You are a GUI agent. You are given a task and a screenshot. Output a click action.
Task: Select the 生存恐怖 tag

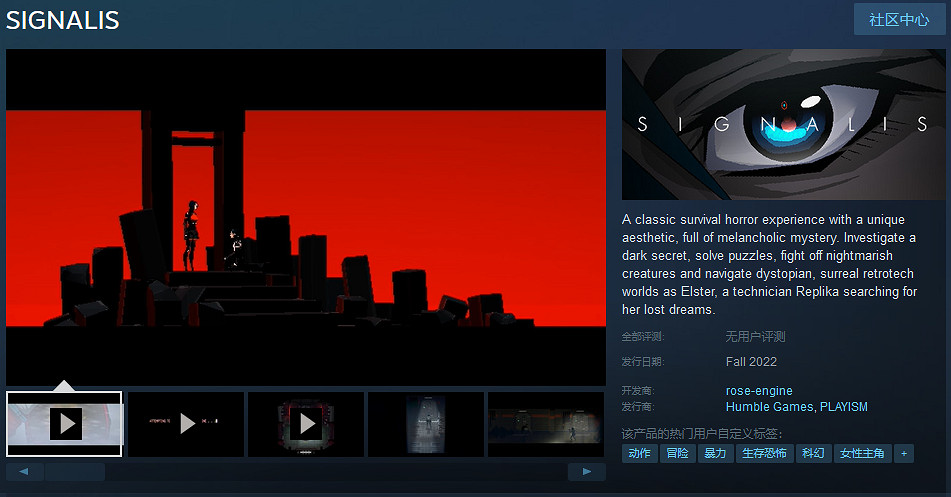point(763,454)
